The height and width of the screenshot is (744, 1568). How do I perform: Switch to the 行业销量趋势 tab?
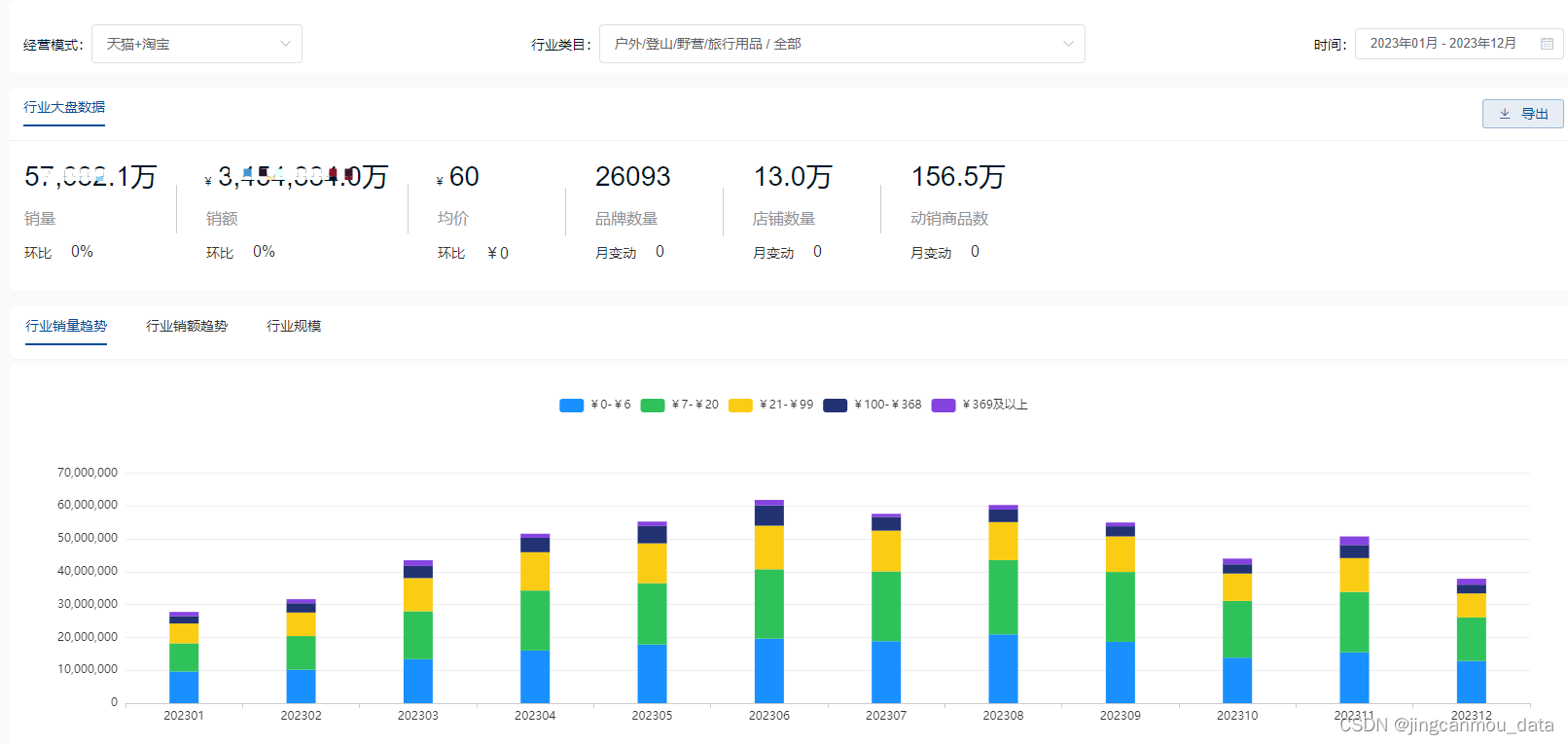66,326
